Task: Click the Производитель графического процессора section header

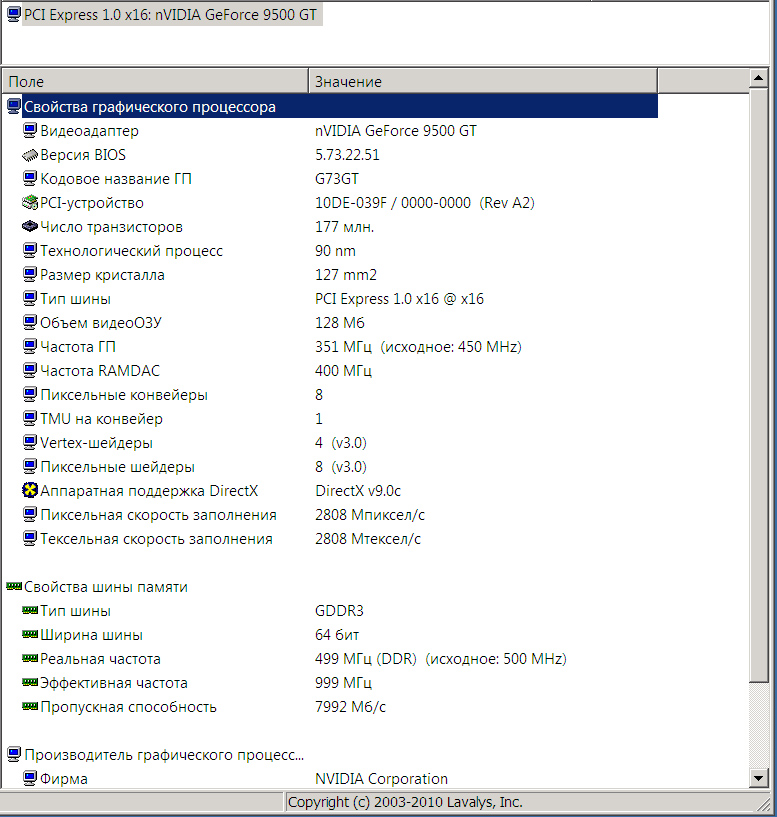Action: pos(164,755)
